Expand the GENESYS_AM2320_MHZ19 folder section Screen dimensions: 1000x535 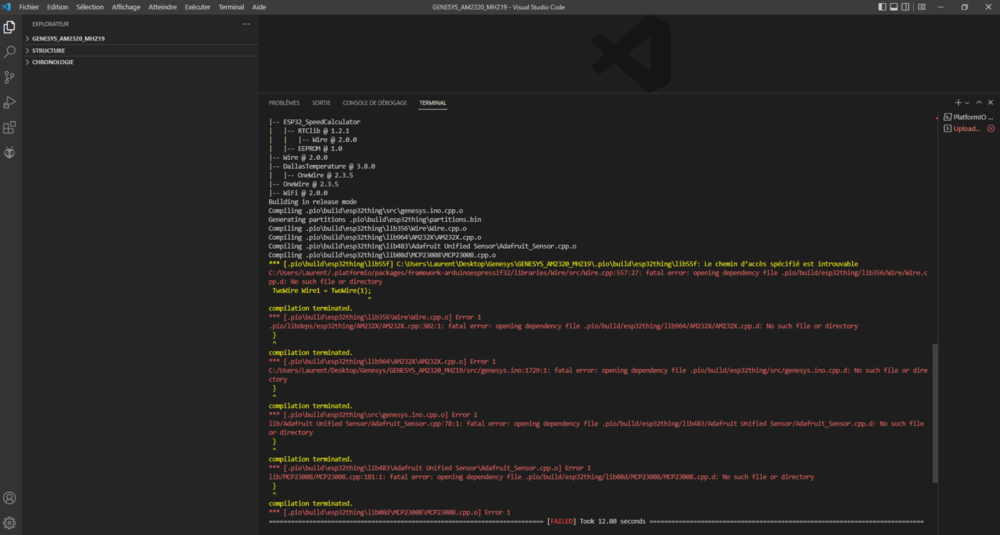[x=140, y=38]
